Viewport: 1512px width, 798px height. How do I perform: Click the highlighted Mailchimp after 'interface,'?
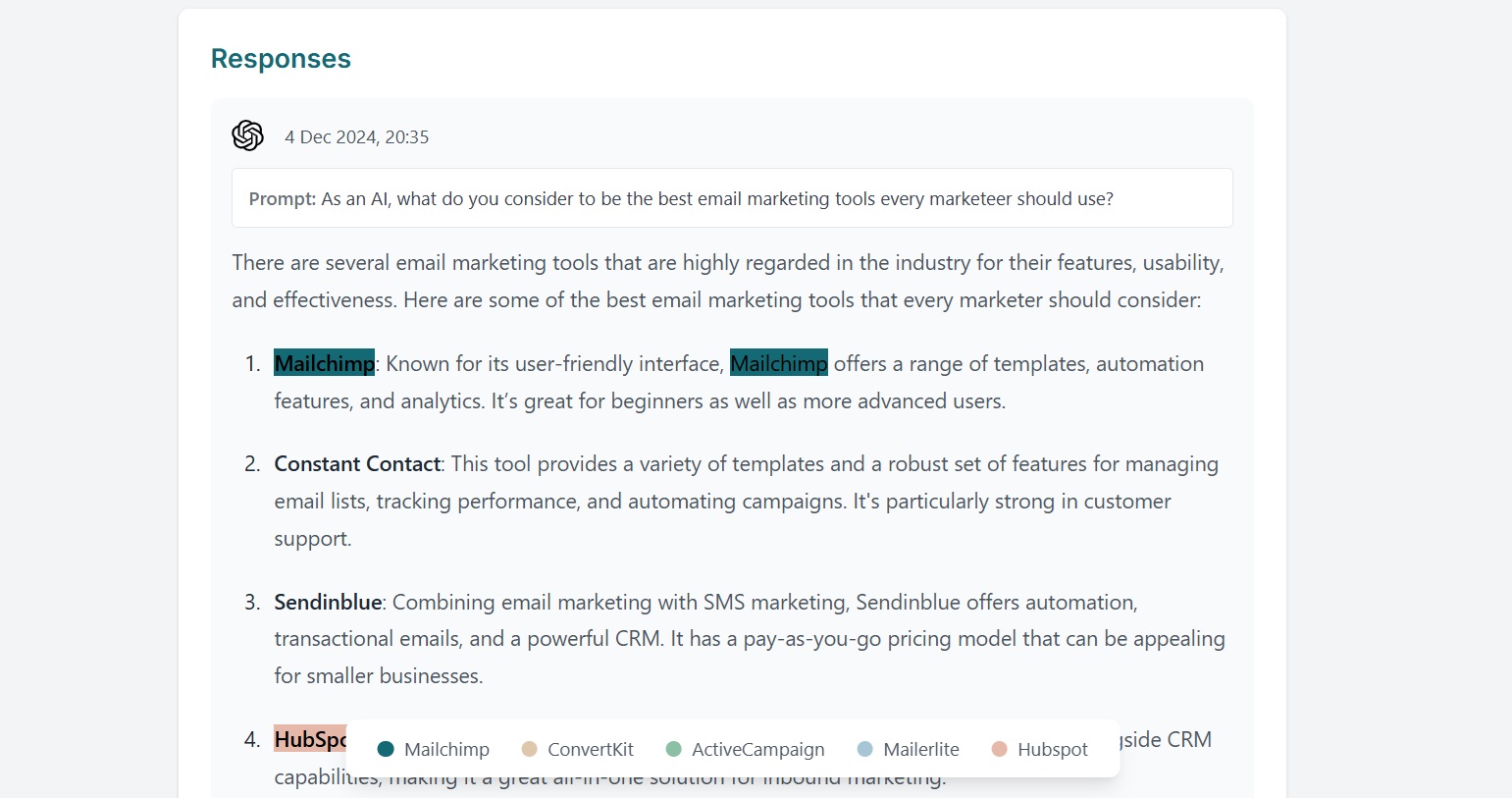click(x=779, y=364)
